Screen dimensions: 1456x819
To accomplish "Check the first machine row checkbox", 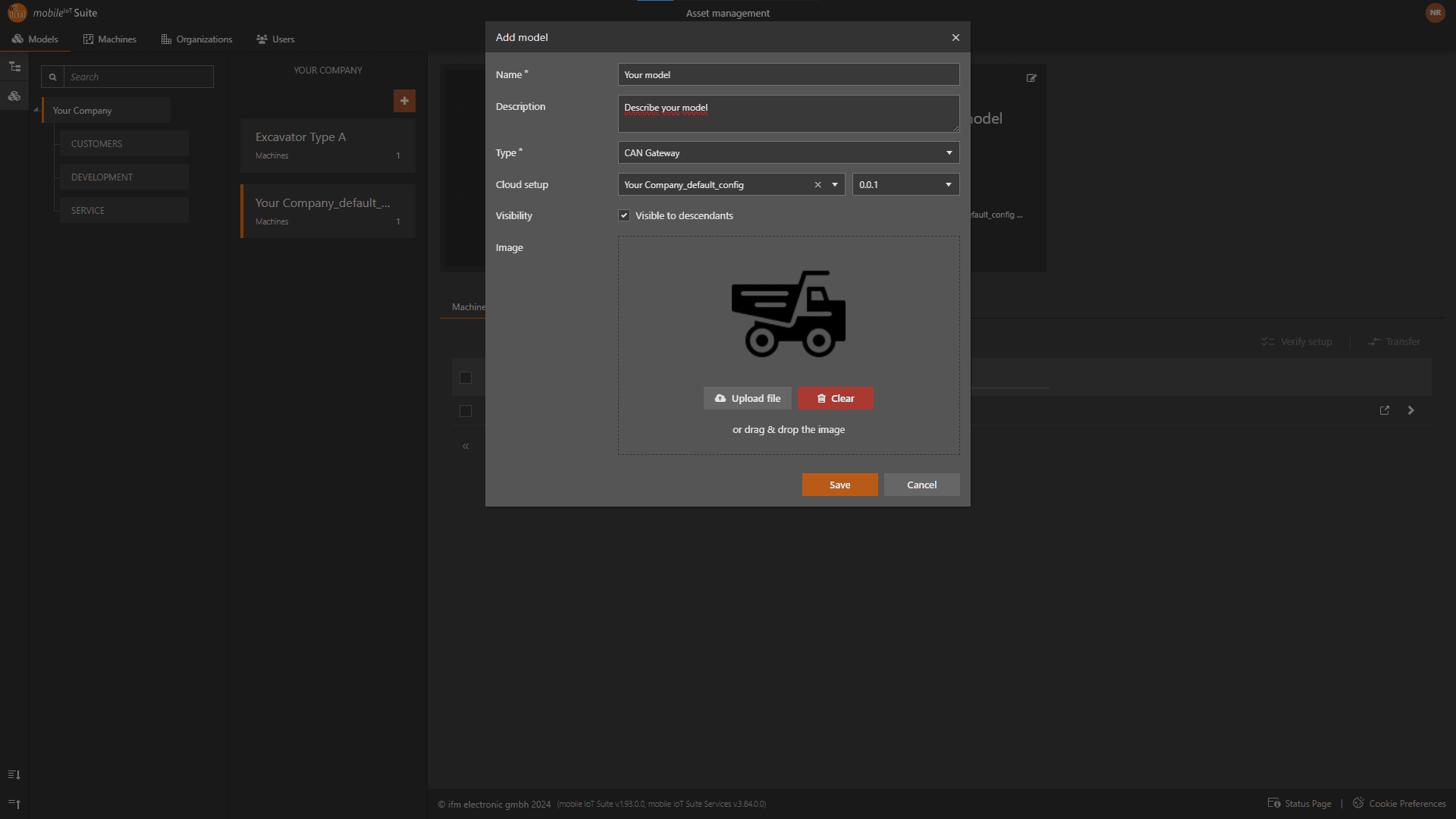I will pyautogui.click(x=466, y=411).
